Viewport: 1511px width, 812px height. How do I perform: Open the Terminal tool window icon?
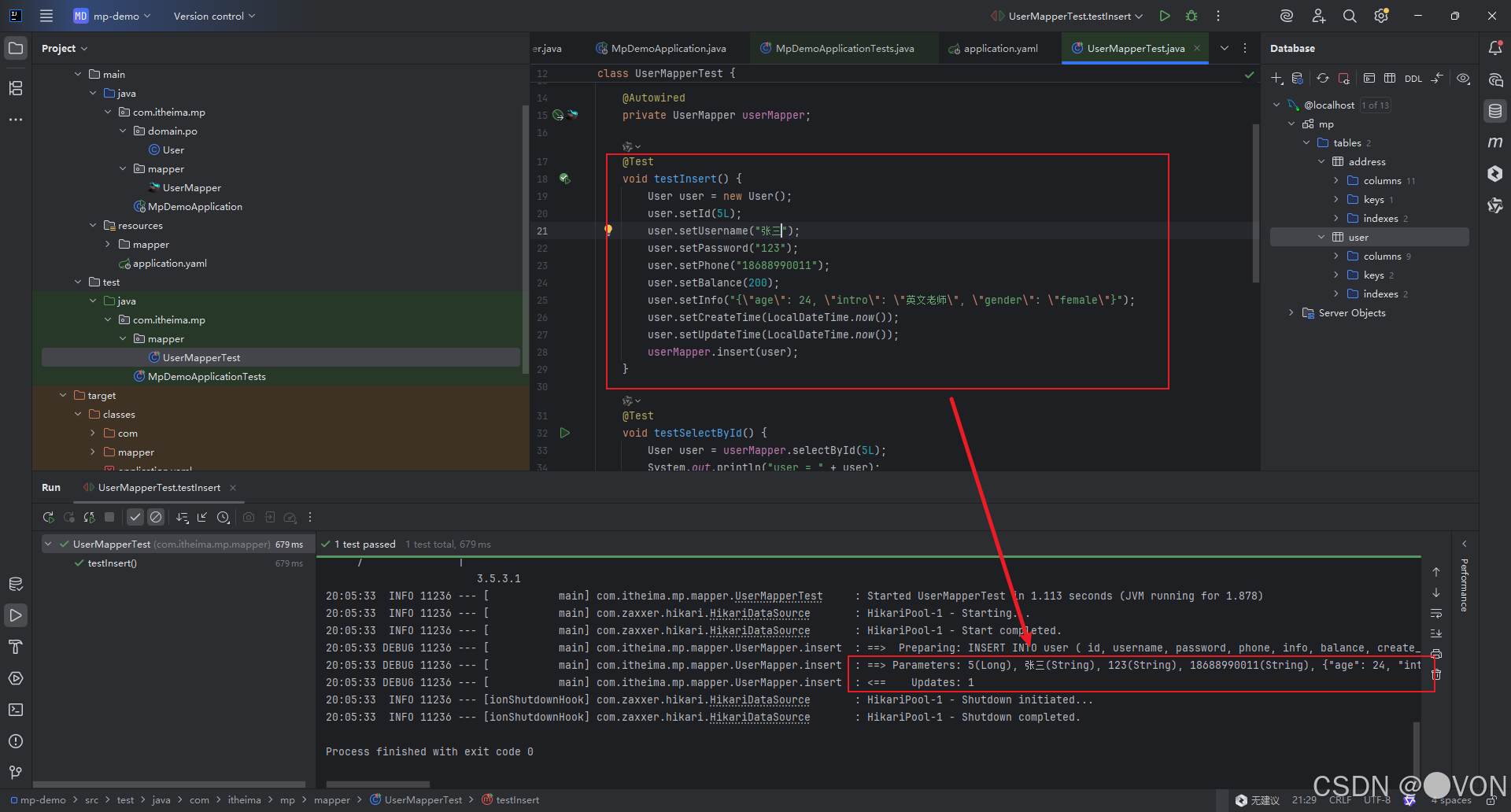(15, 710)
